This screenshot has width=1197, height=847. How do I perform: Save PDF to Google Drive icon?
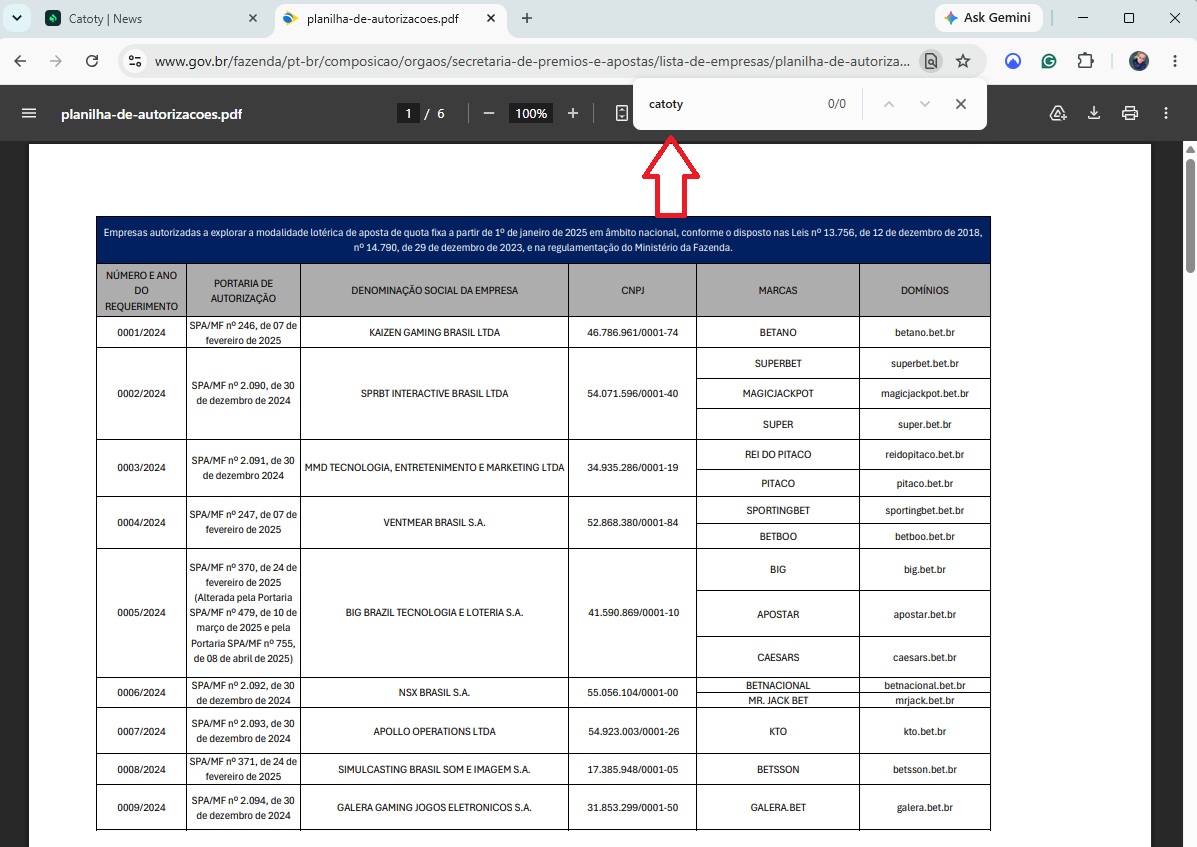pos(1058,113)
